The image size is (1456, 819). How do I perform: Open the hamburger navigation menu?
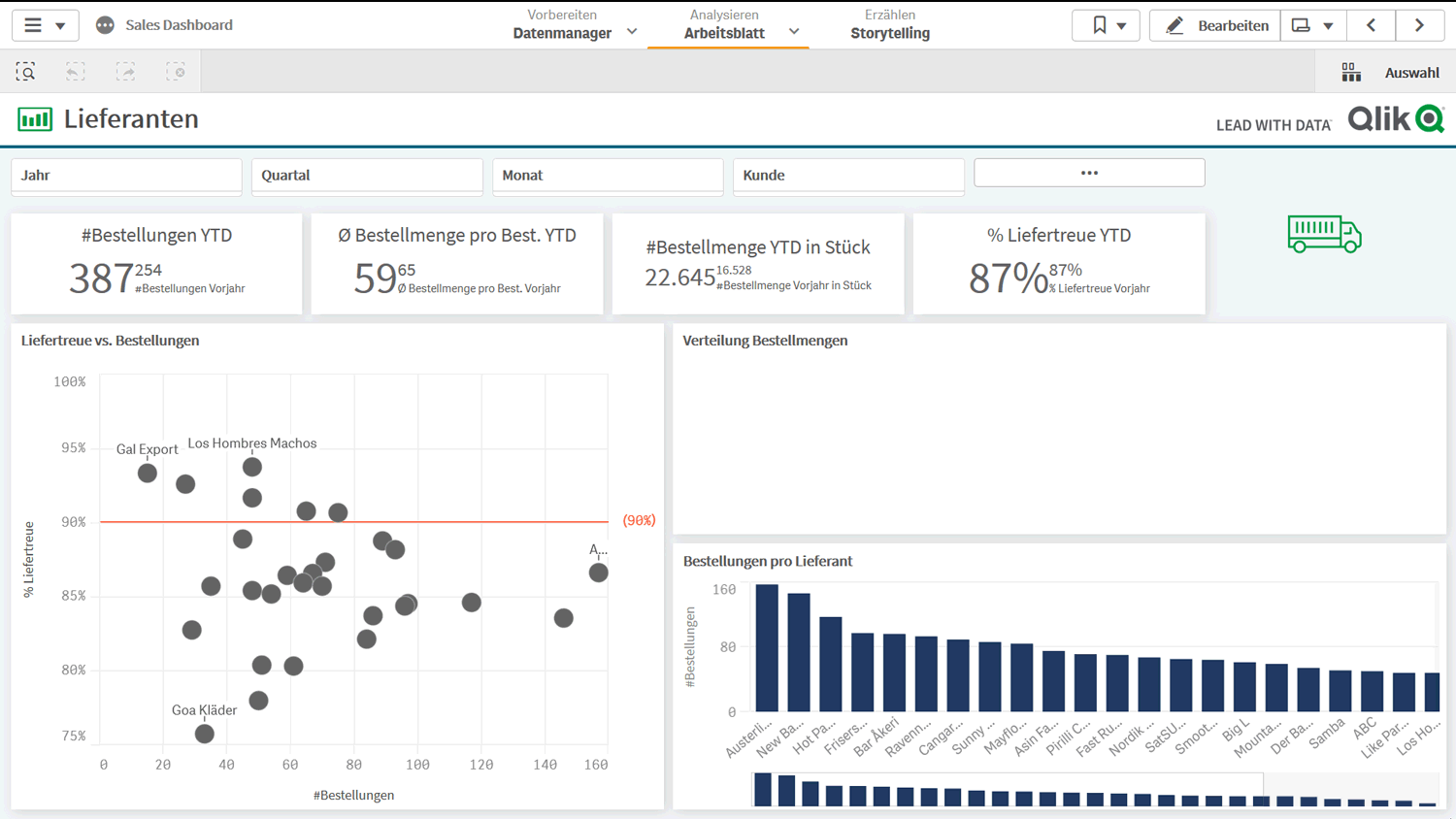tap(33, 25)
